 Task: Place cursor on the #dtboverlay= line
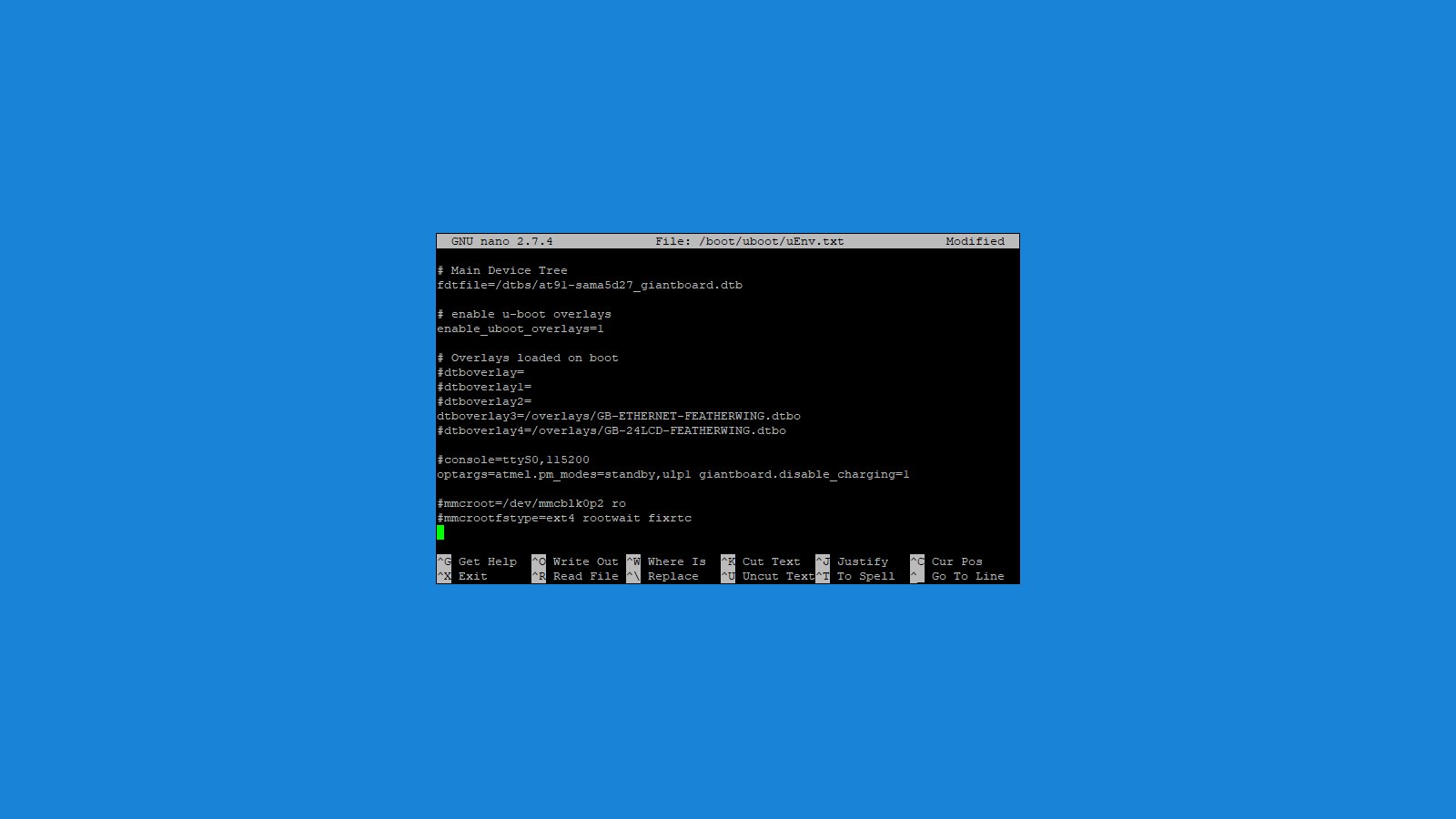pos(480,372)
